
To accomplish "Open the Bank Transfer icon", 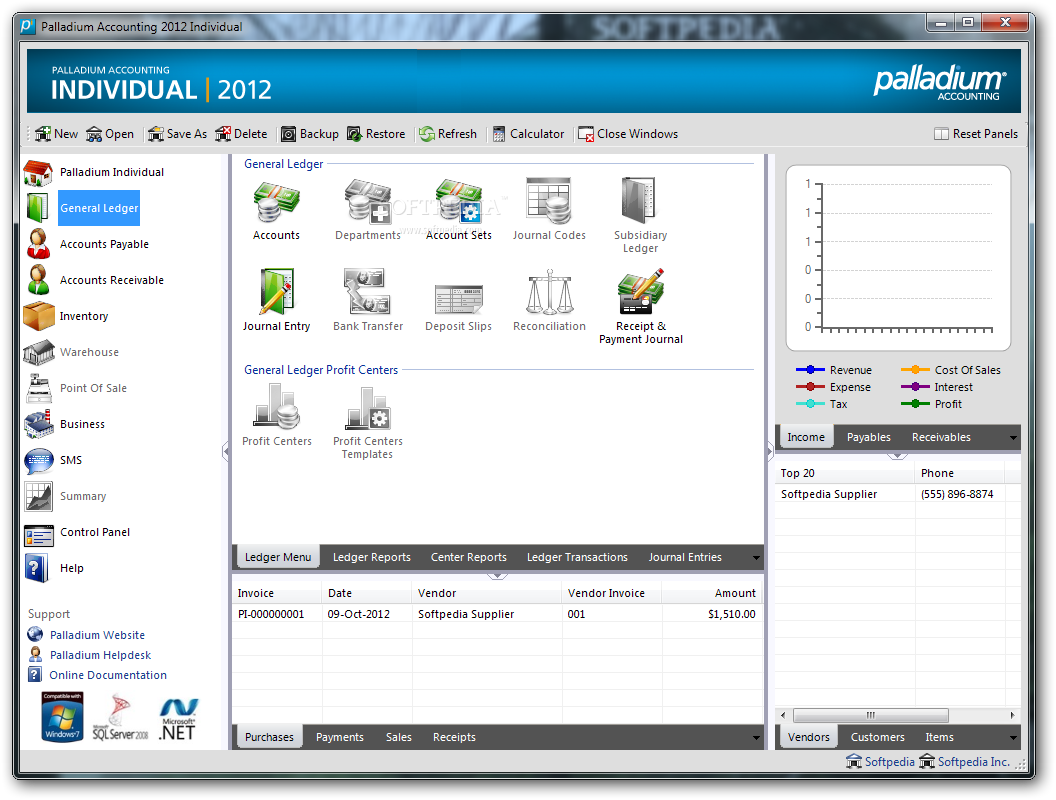I will coord(368,292).
